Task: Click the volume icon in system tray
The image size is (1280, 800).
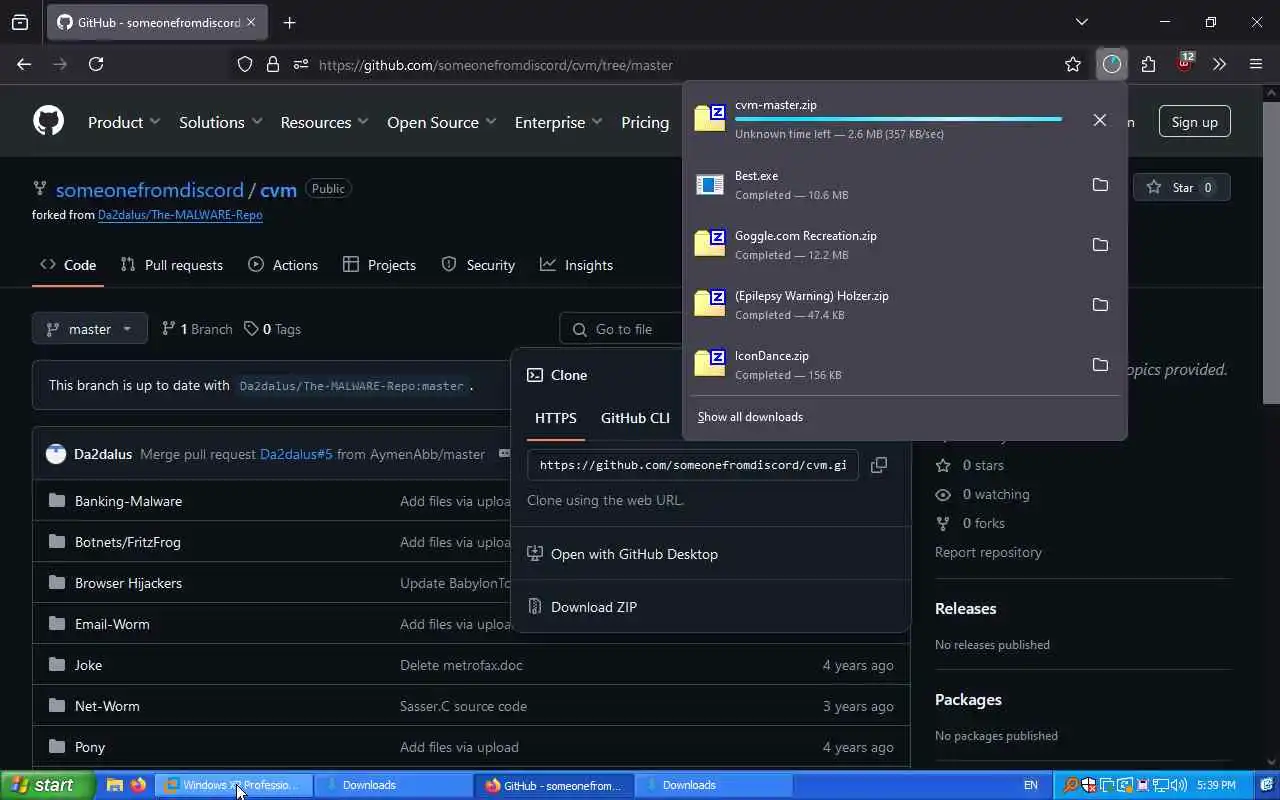Action: coord(1179,785)
